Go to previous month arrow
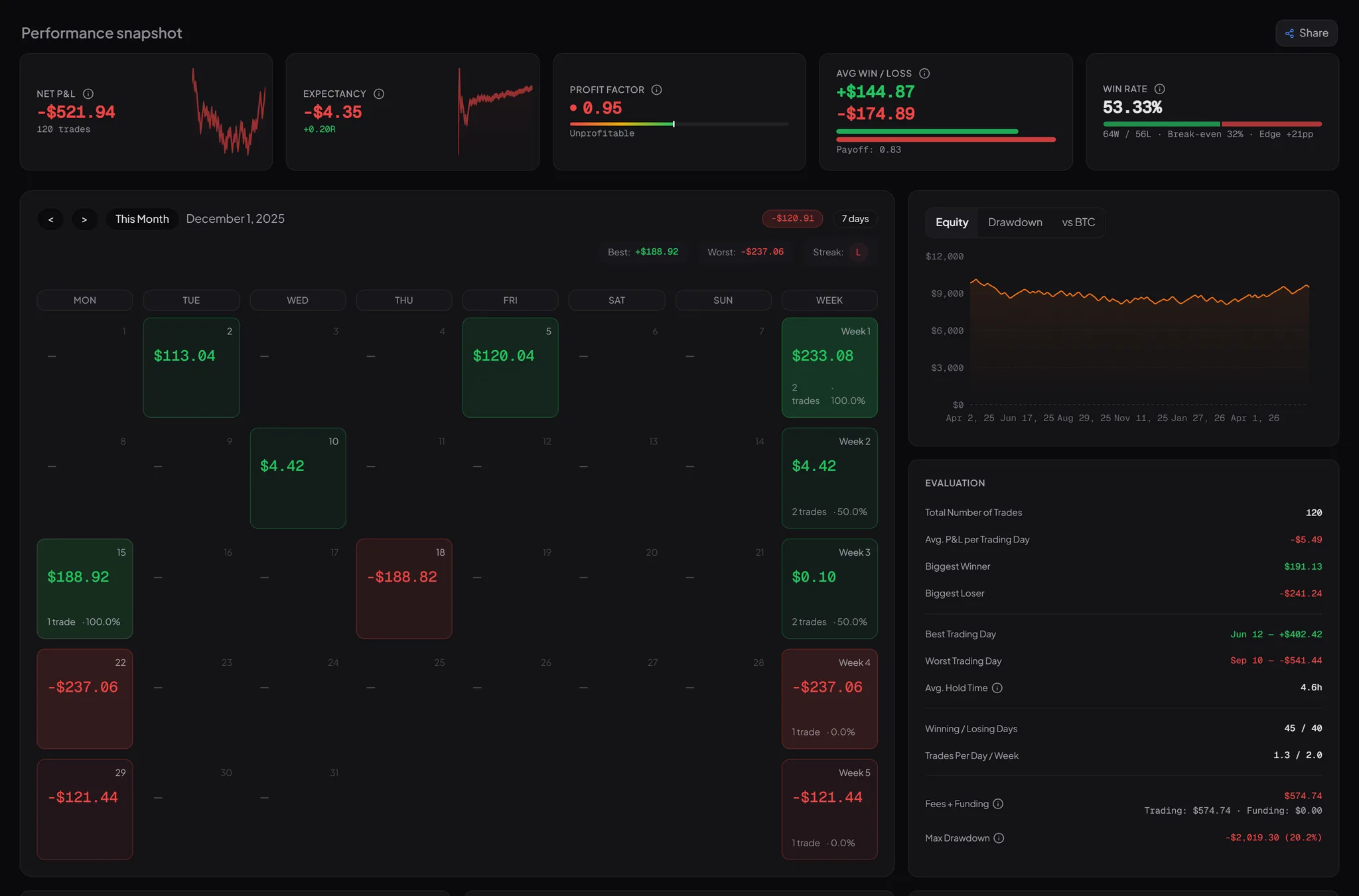 tap(50, 219)
